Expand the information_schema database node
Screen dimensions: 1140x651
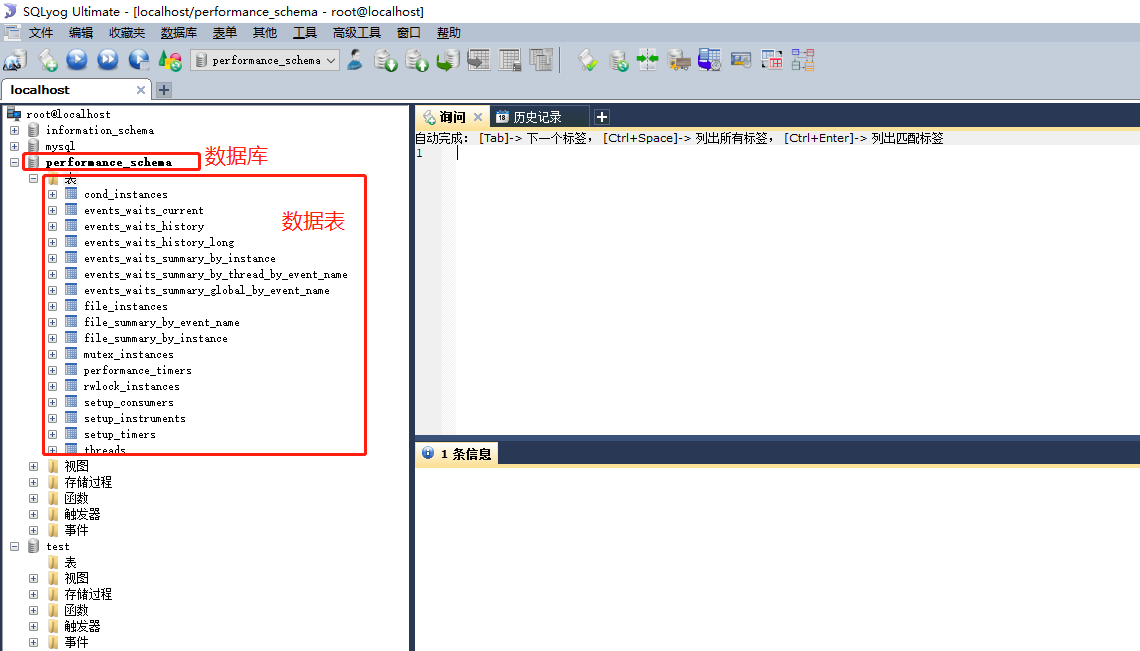pyautogui.click(x=15, y=130)
